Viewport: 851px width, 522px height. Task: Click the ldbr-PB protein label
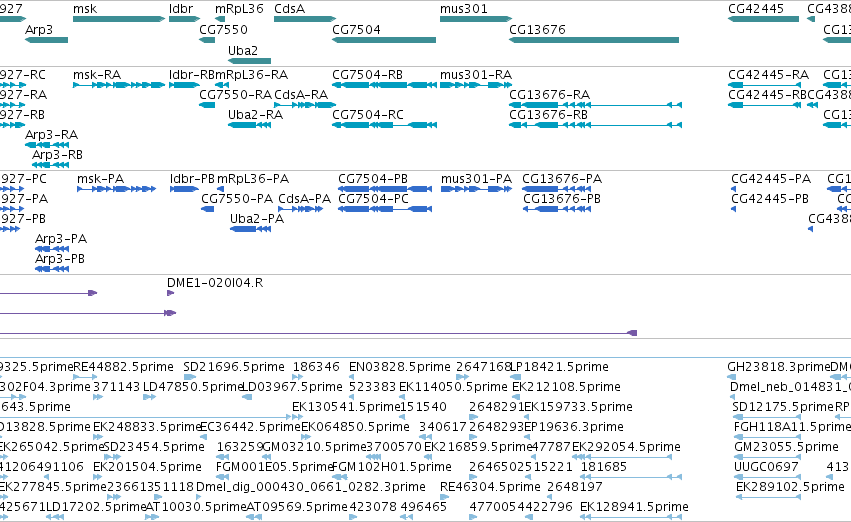click(x=192, y=179)
